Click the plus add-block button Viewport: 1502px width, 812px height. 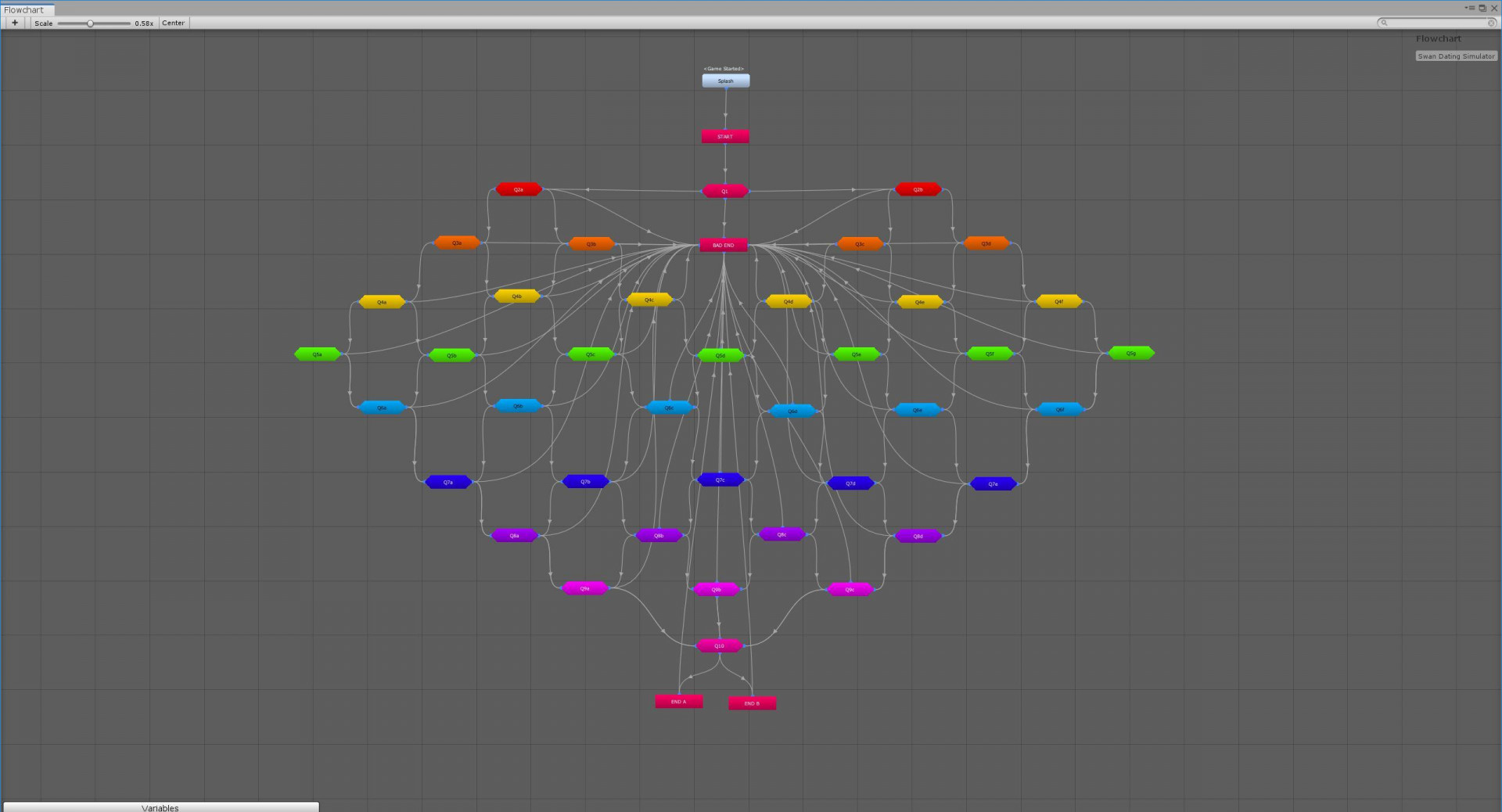(15, 23)
